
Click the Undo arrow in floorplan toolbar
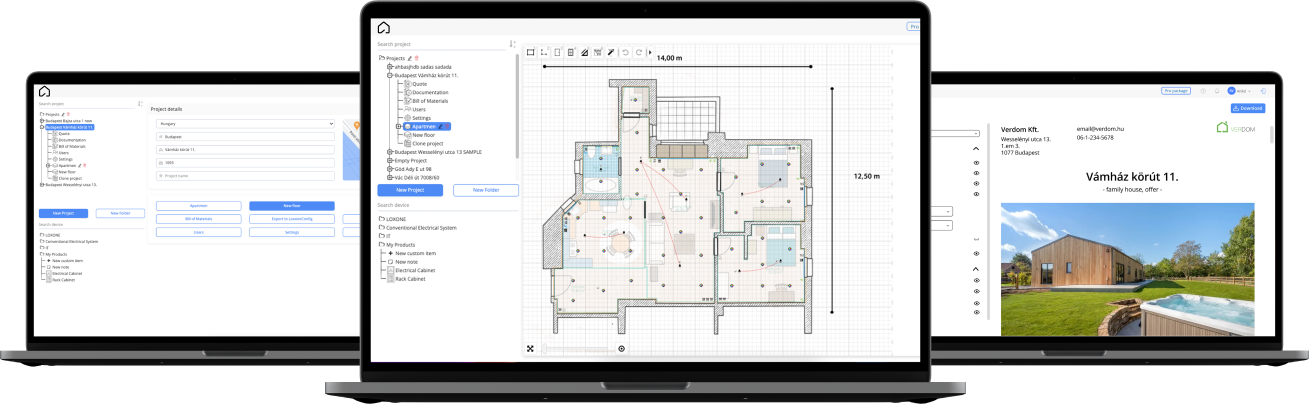pyautogui.click(x=625, y=51)
